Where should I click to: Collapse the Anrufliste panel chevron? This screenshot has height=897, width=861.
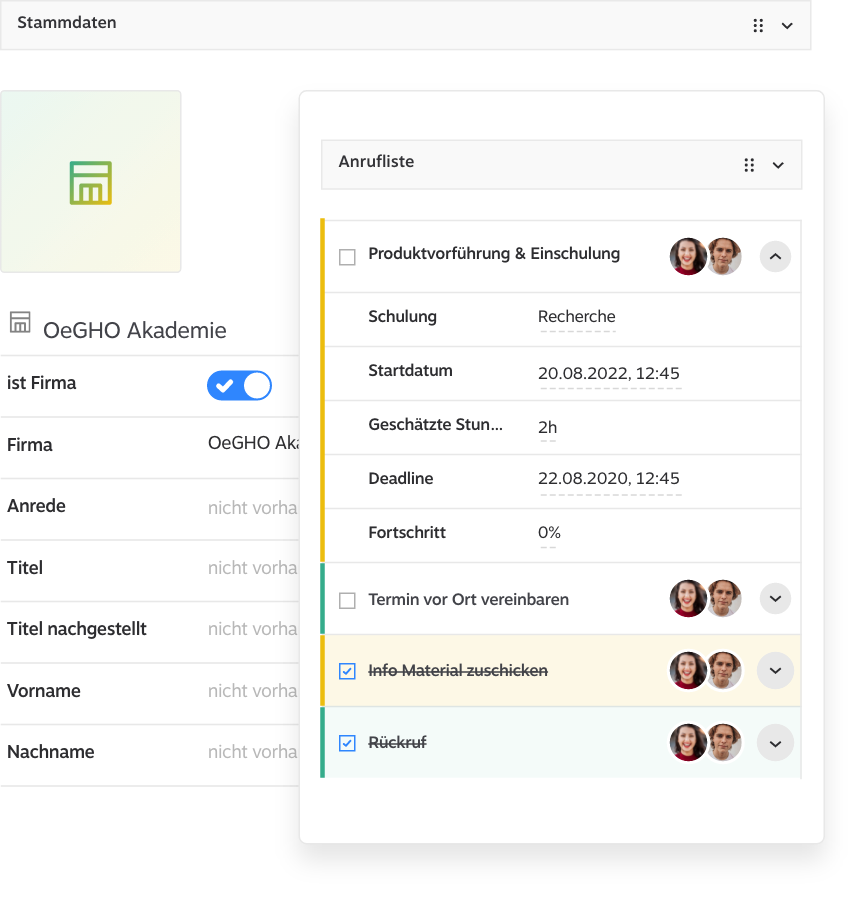point(778,165)
